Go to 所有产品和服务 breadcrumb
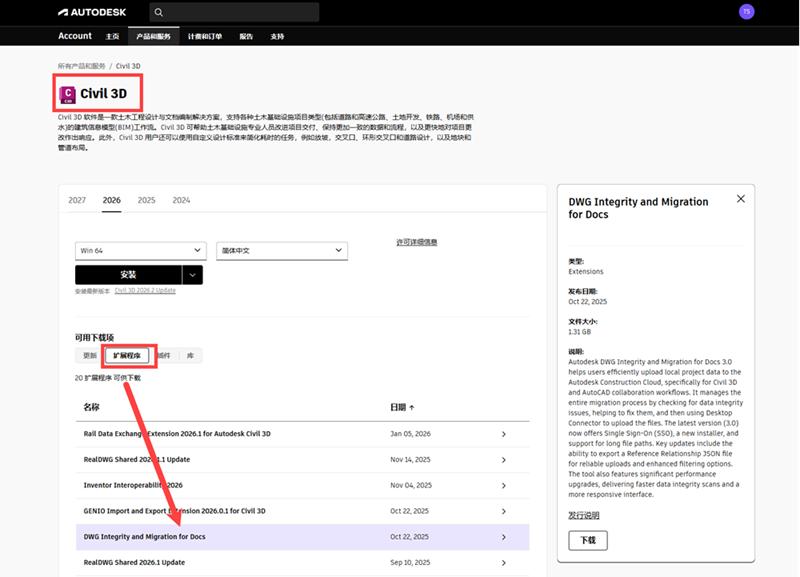Viewport: 800px width, 577px height. coord(81,66)
